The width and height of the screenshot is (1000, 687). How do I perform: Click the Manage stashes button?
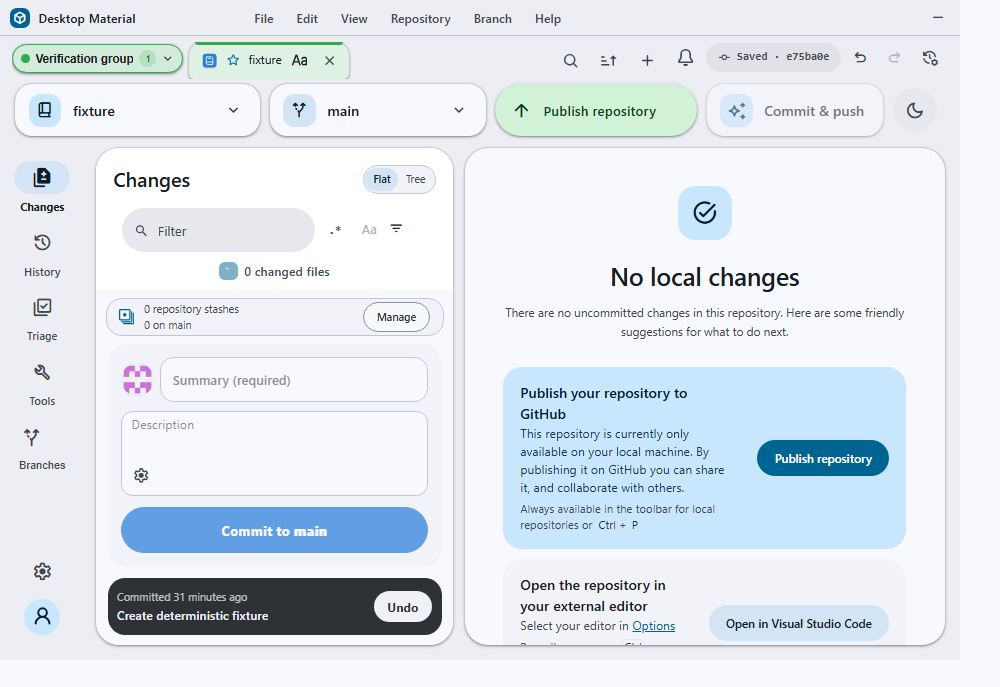click(x=396, y=317)
